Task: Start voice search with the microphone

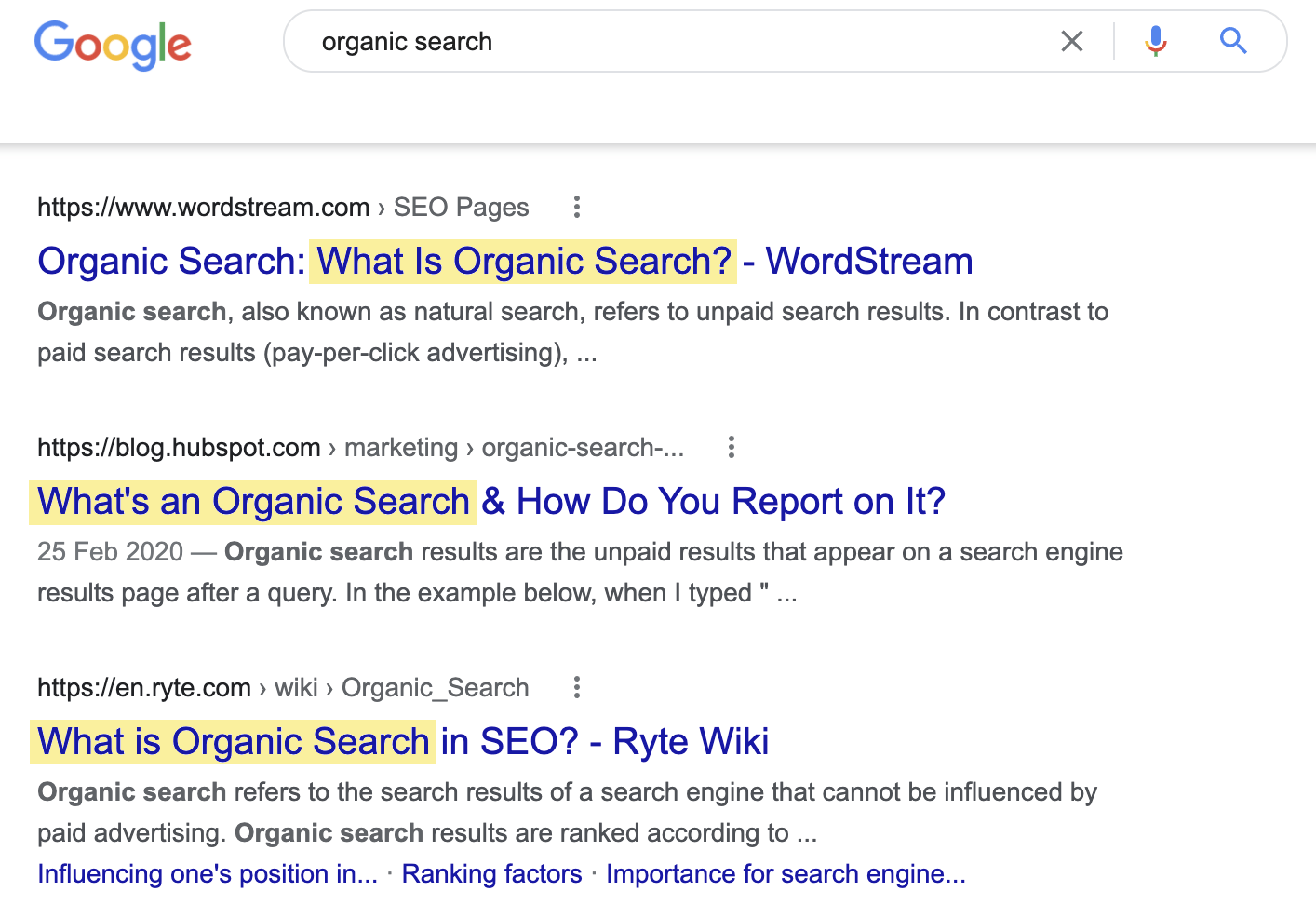Action: coord(1156,41)
